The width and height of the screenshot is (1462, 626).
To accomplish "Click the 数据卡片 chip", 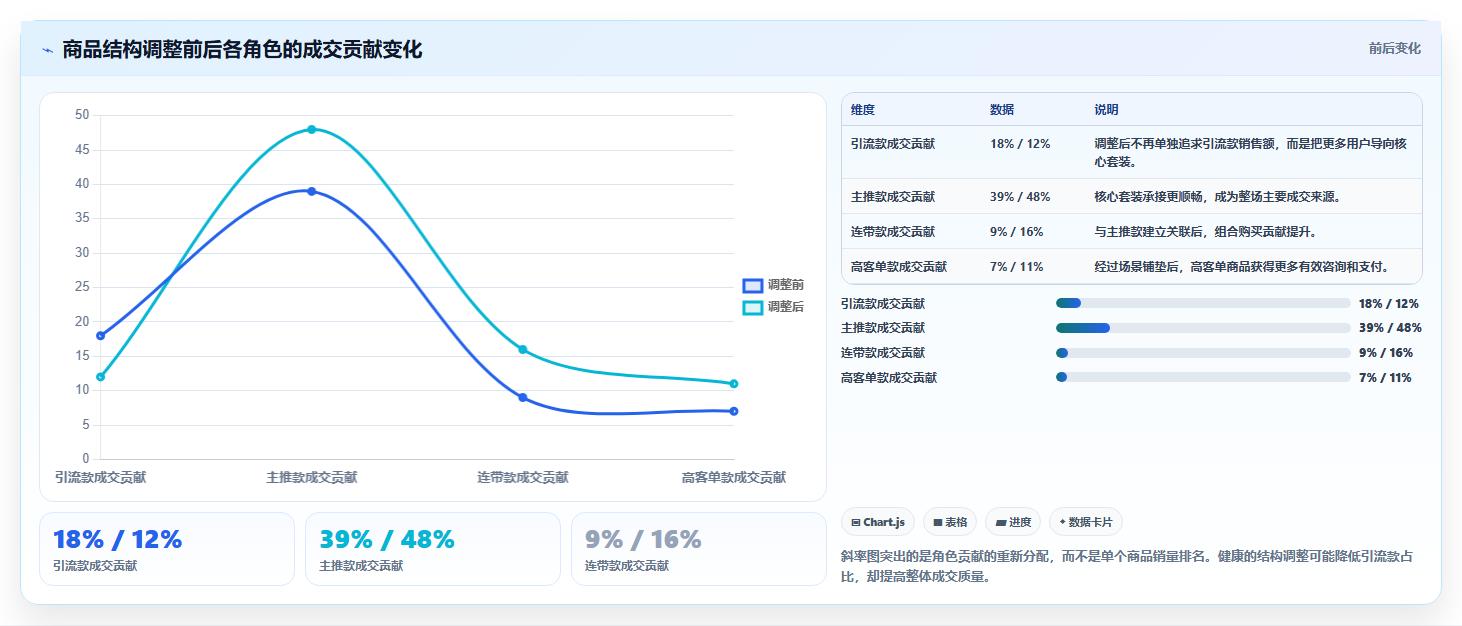I will coord(1086,522).
